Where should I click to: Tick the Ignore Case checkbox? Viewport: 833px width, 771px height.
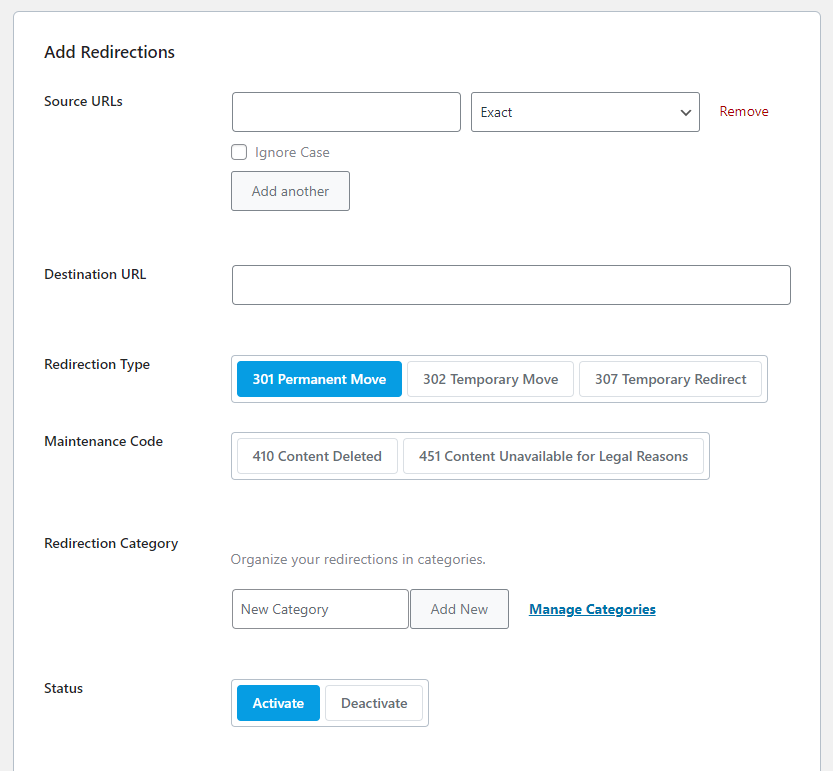click(239, 152)
